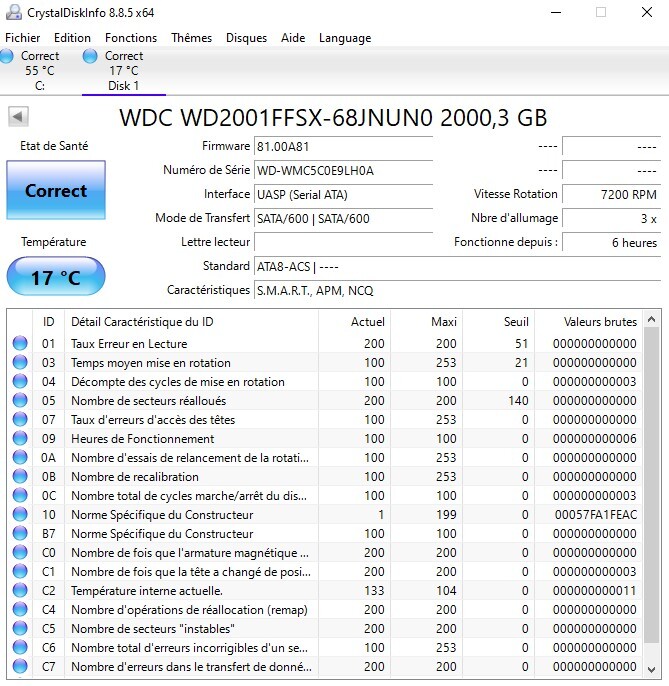Click the 17 °C temperature button

(56, 277)
